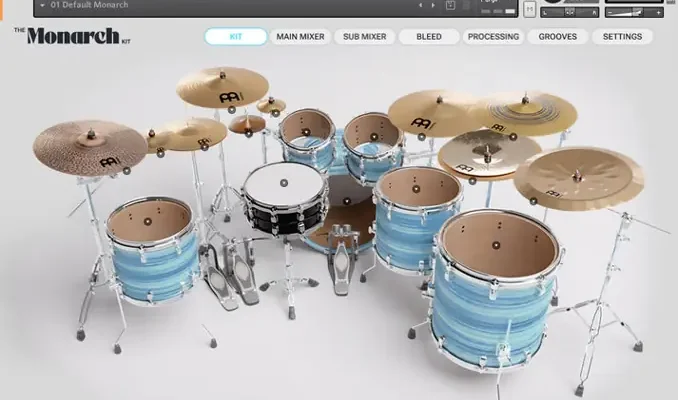The image size is (678, 400).
Task: Open the PROCESSING tab
Action: 493,37
